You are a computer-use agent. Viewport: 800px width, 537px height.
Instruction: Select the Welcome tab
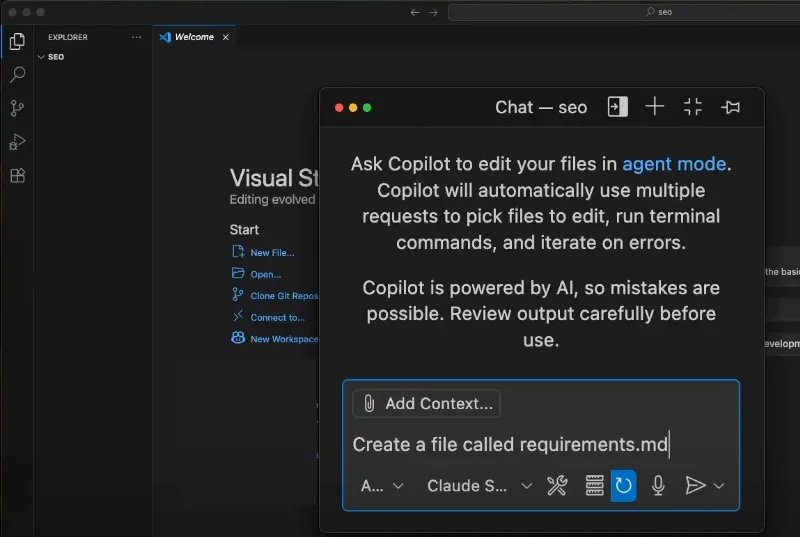(194, 37)
